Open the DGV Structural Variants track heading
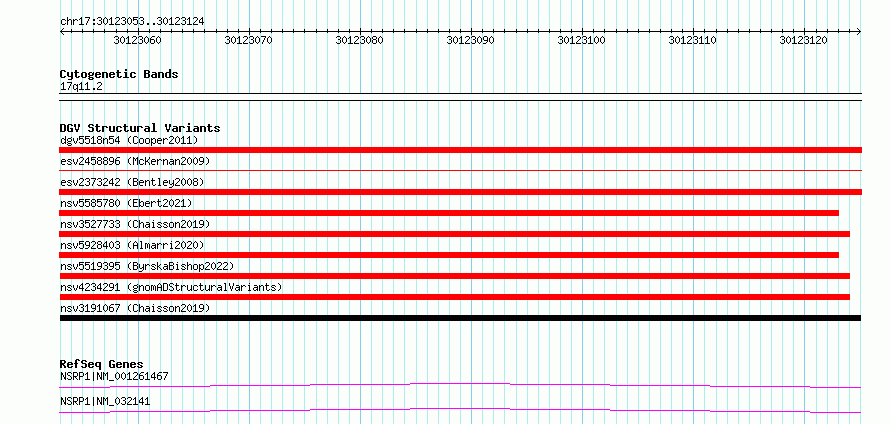The height and width of the screenshot is (424, 890). 140,128
